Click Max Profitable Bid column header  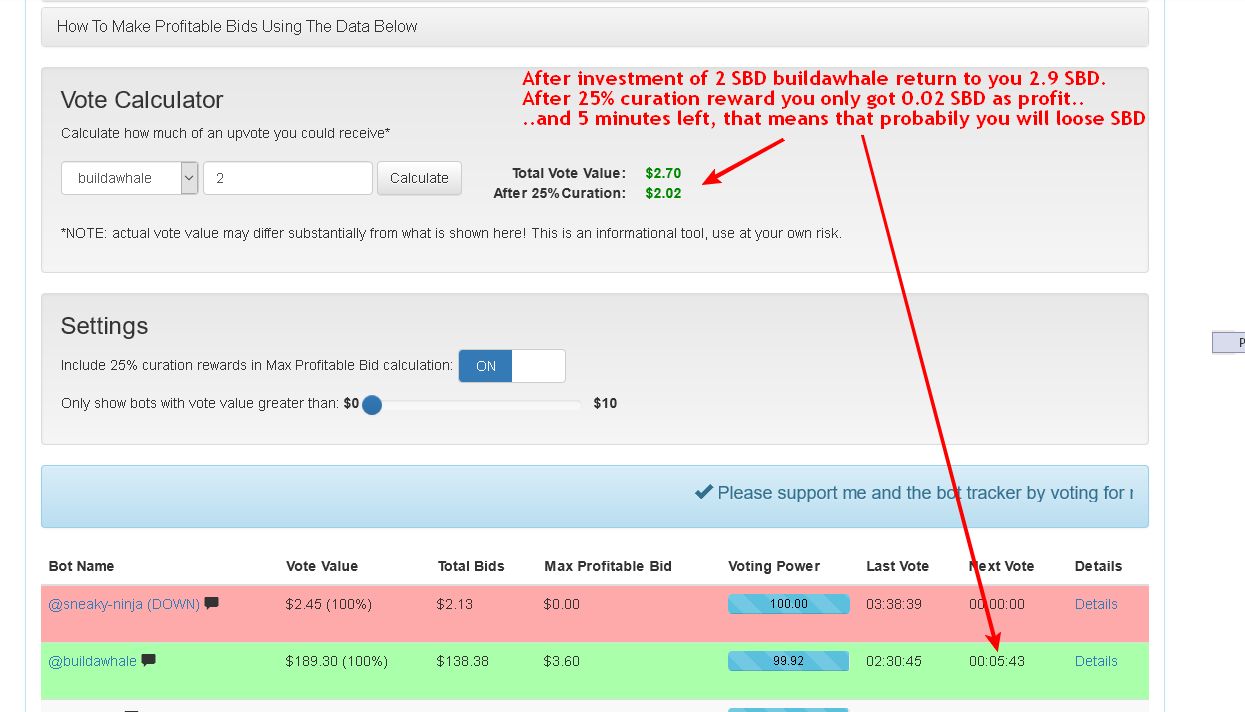[608, 566]
